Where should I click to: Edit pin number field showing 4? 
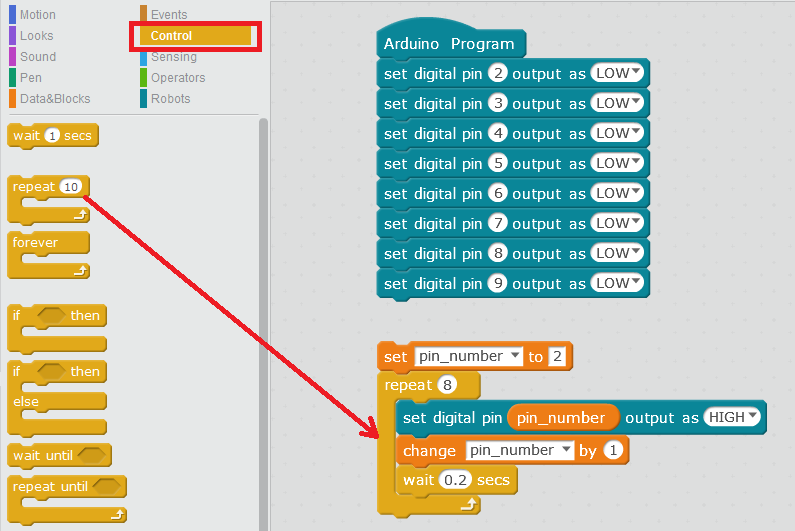tap(498, 133)
